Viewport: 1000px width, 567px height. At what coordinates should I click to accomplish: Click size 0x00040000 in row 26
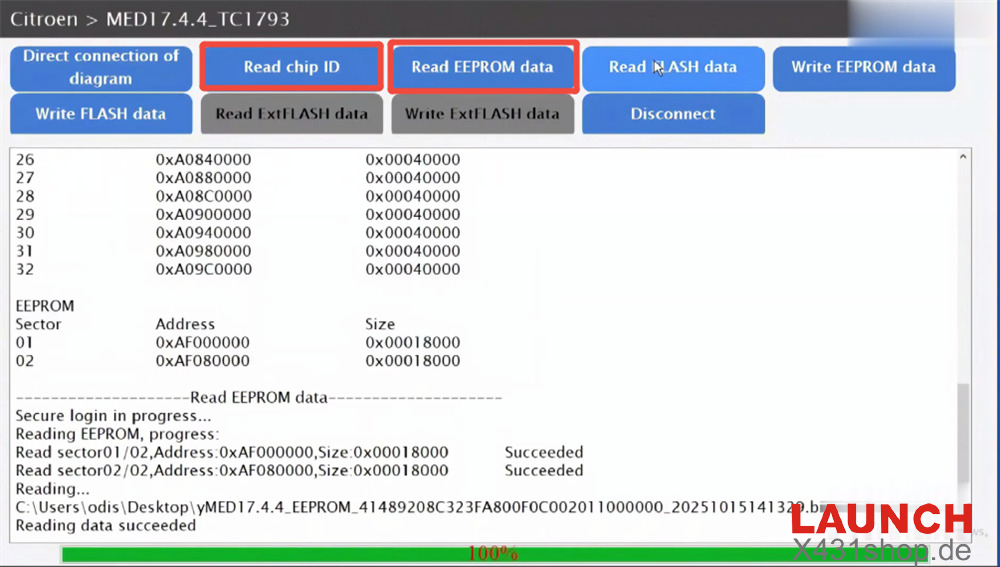click(413, 159)
